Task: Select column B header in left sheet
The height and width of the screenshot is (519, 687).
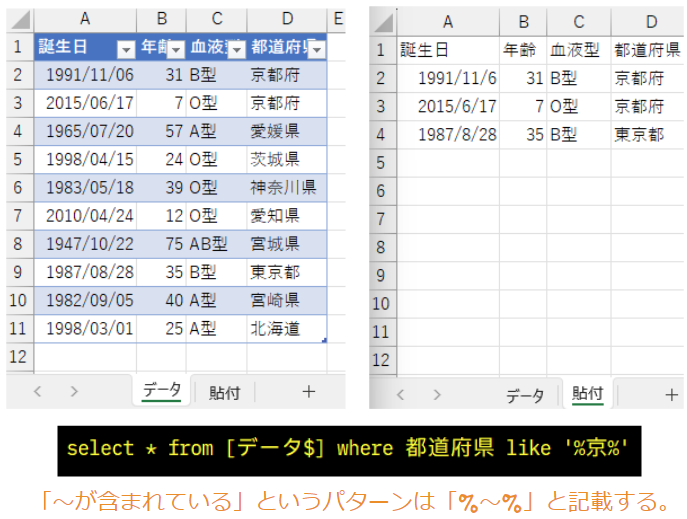Action: click(x=162, y=19)
